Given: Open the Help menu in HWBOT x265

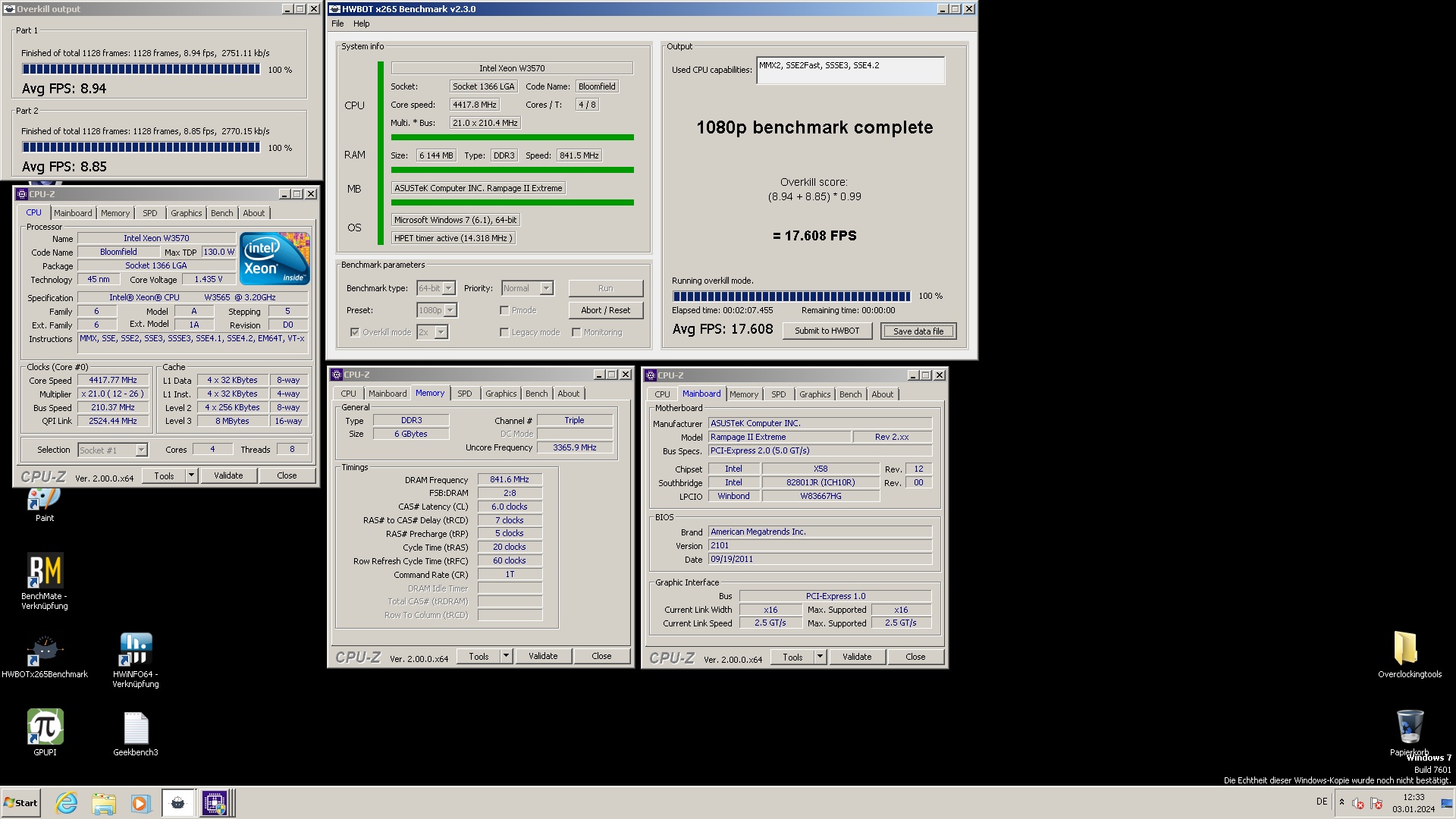Looking at the screenshot, I should click(x=362, y=24).
